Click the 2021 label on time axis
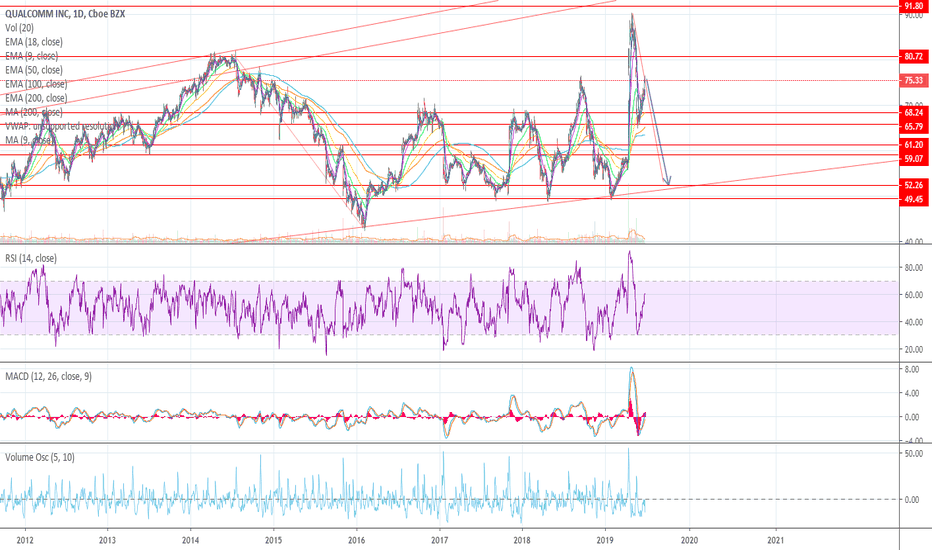Image resolution: width=932 pixels, height=550 pixels. 776,540
